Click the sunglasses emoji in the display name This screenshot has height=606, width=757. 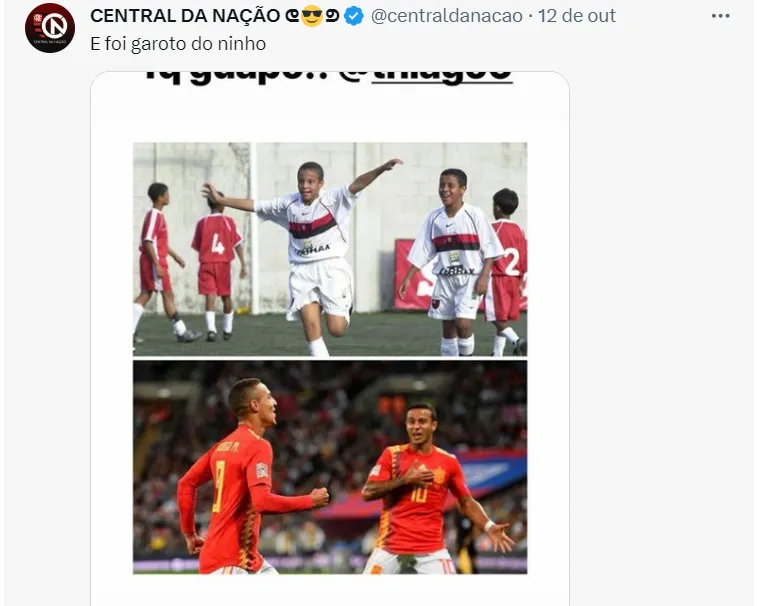click(x=312, y=16)
